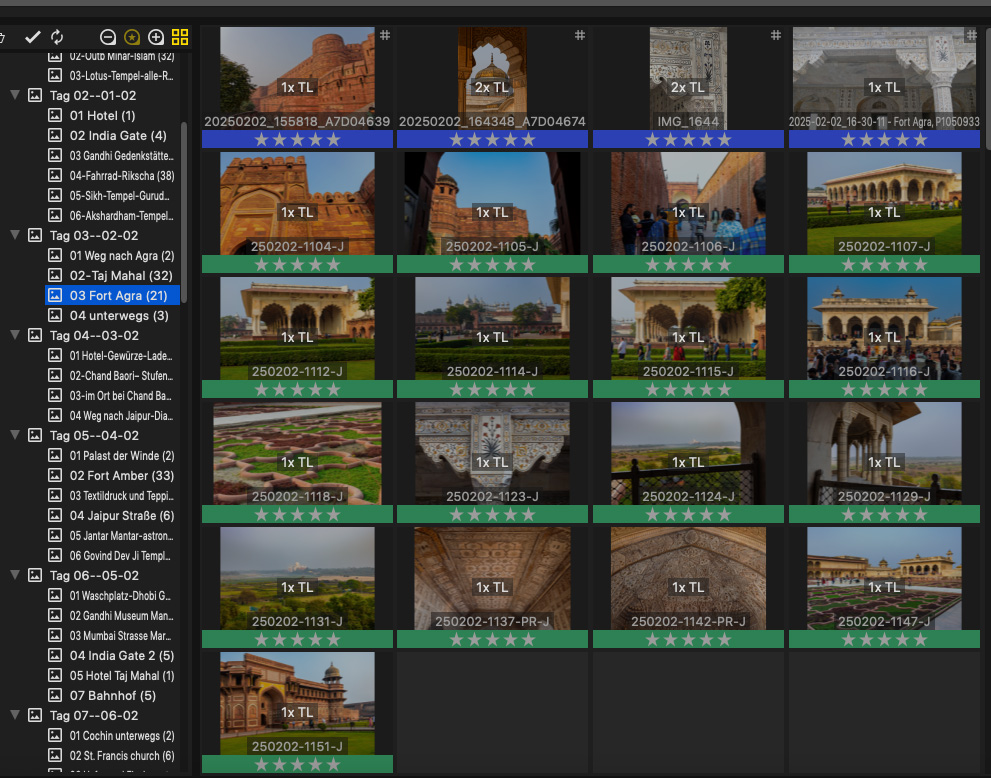Click the plus circle icon in toolbar
This screenshot has height=778, width=991.
tap(156, 37)
